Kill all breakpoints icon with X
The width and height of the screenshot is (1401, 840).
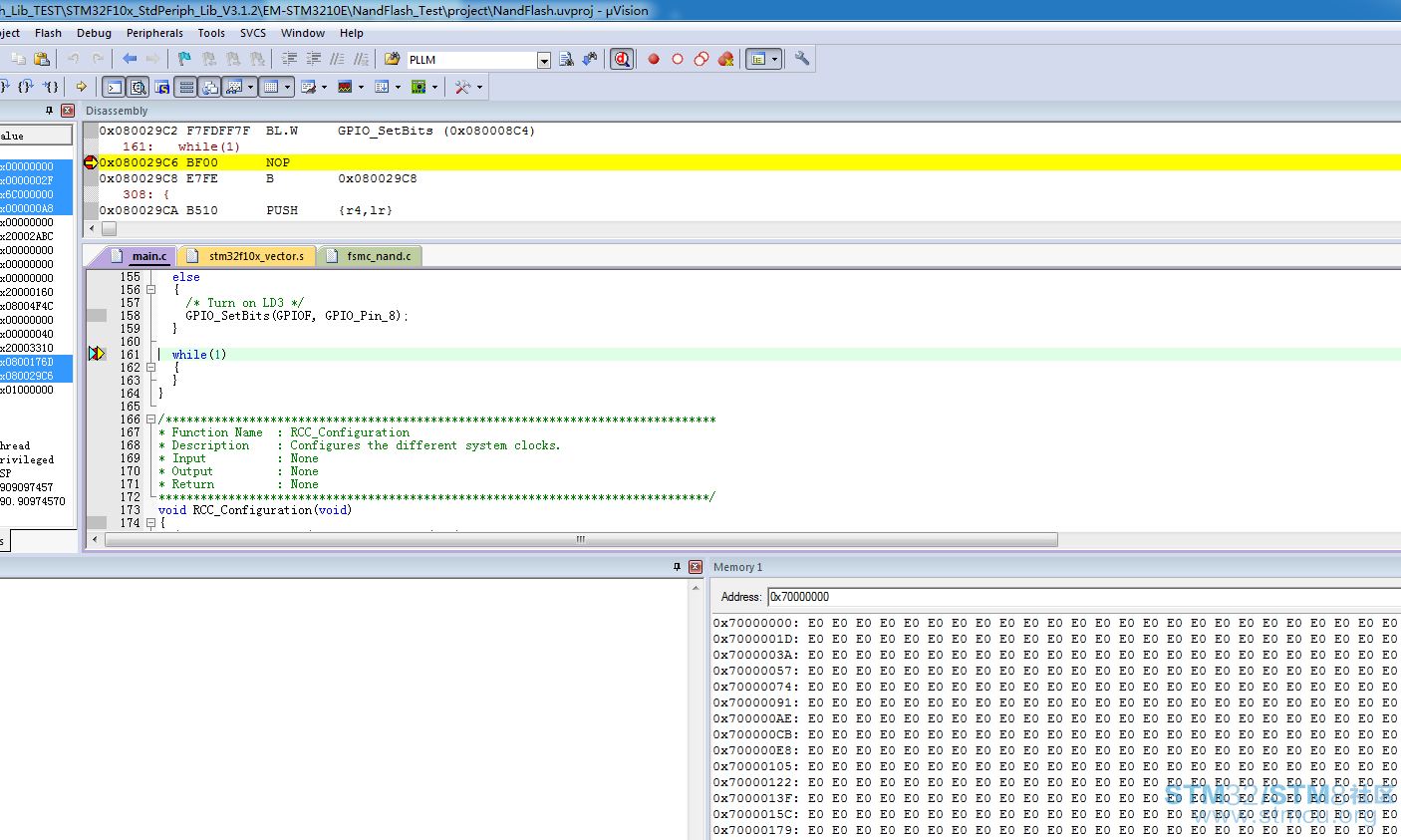pyautogui.click(x=725, y=59)
